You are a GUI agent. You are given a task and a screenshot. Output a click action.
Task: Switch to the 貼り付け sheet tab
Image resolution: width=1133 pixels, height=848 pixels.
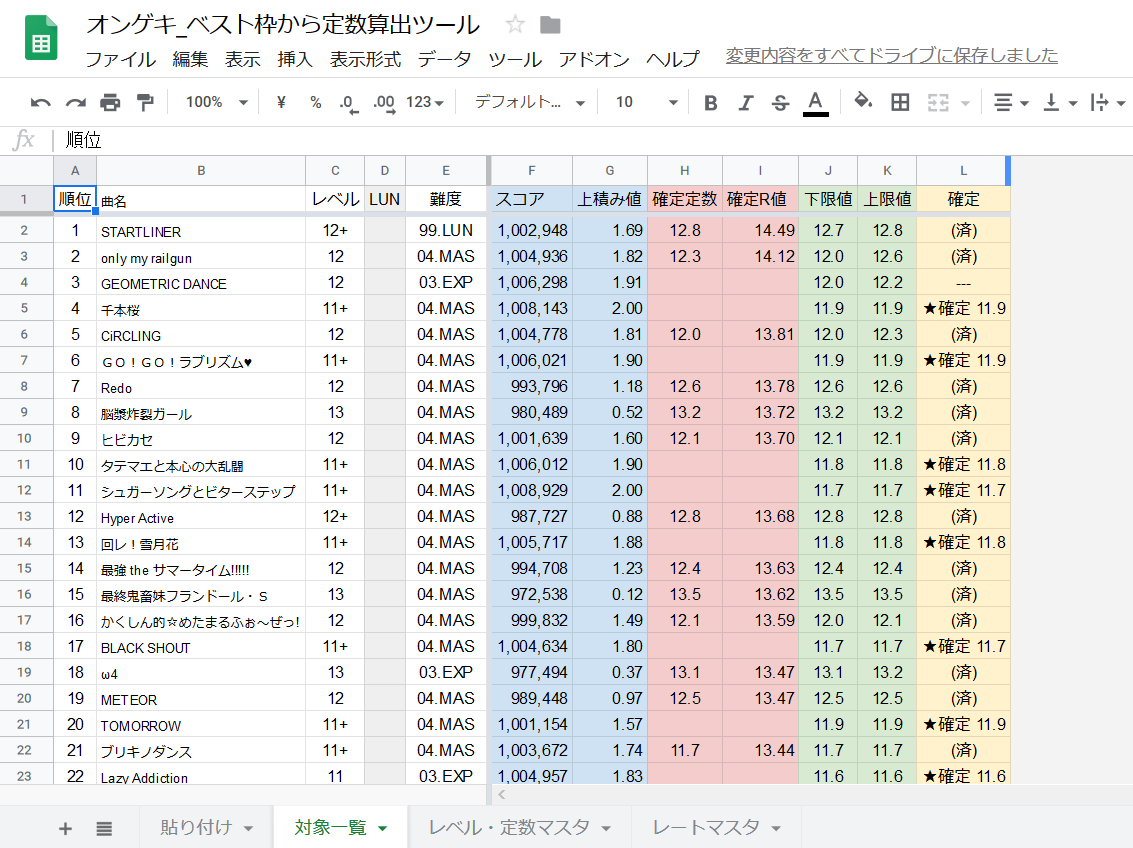(x=197, y=828)
